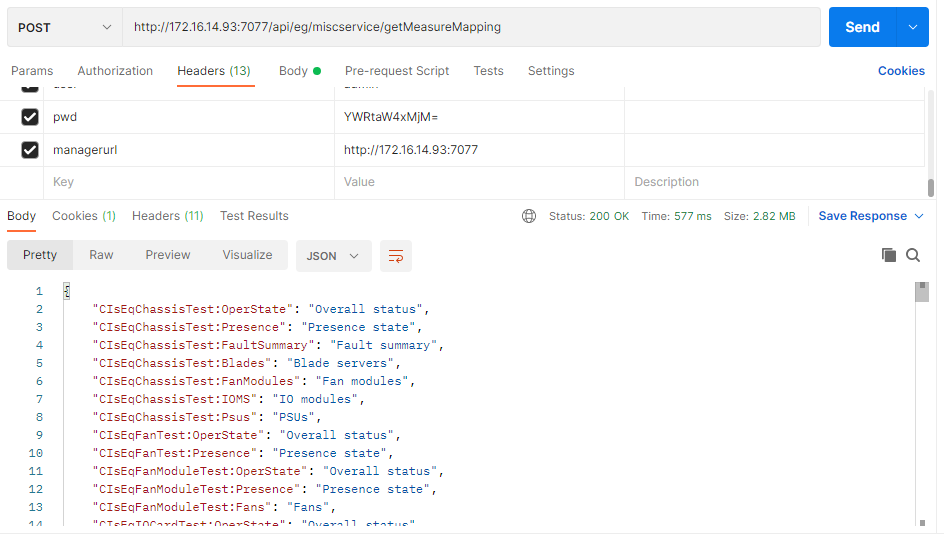Open the Visualize response view

[x=247, y=255]
